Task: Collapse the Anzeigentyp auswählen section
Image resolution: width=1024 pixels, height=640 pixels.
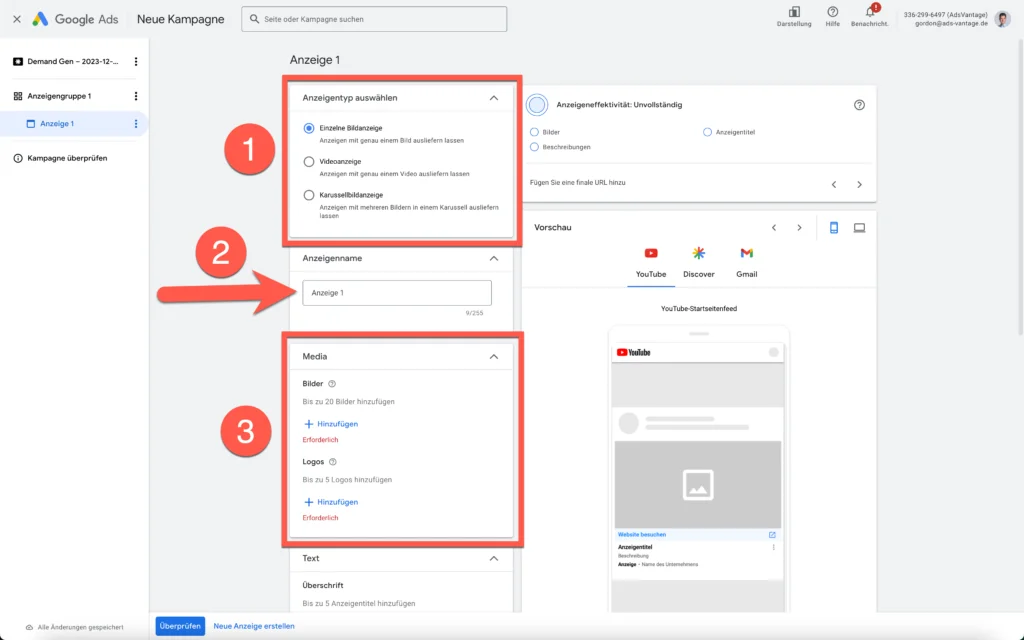Action: click(494, 98)
